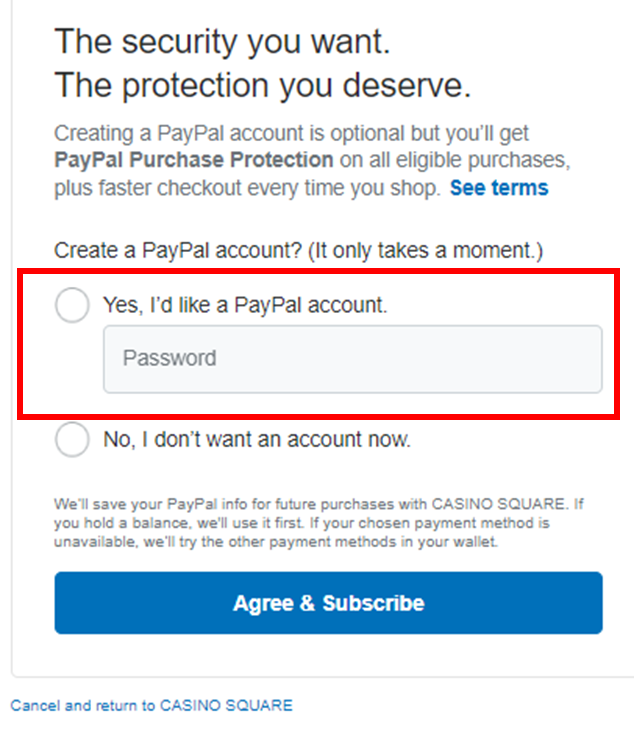Open the See terms link

pos(498,188)
